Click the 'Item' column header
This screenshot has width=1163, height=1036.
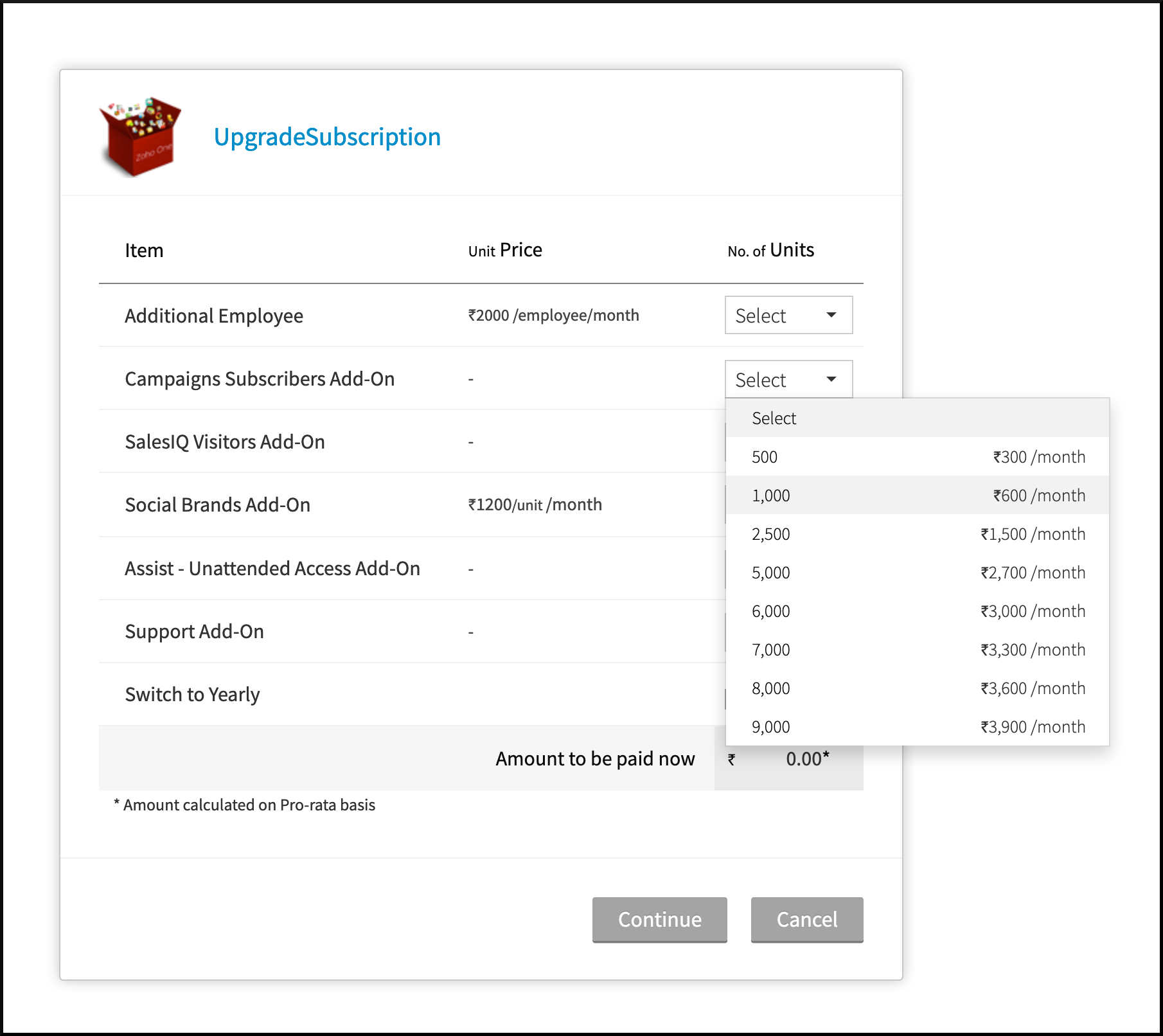(x=144, y=250)
